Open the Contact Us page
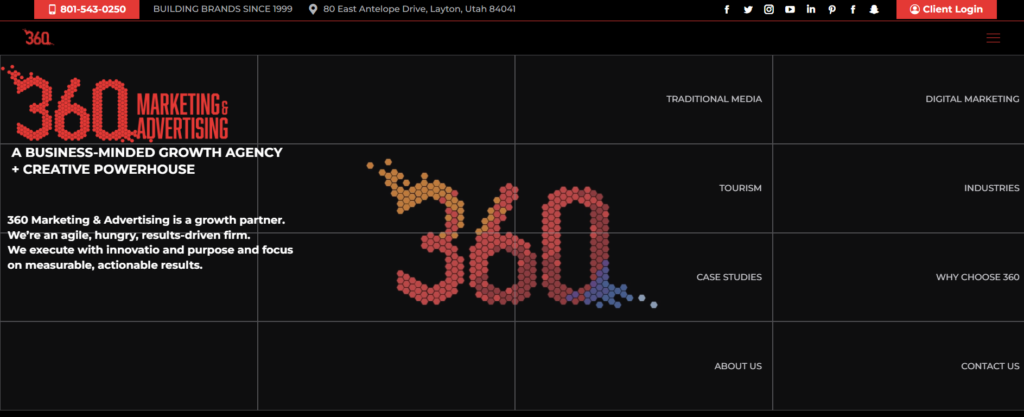1024x417 pixels. [x=990, y=366]
